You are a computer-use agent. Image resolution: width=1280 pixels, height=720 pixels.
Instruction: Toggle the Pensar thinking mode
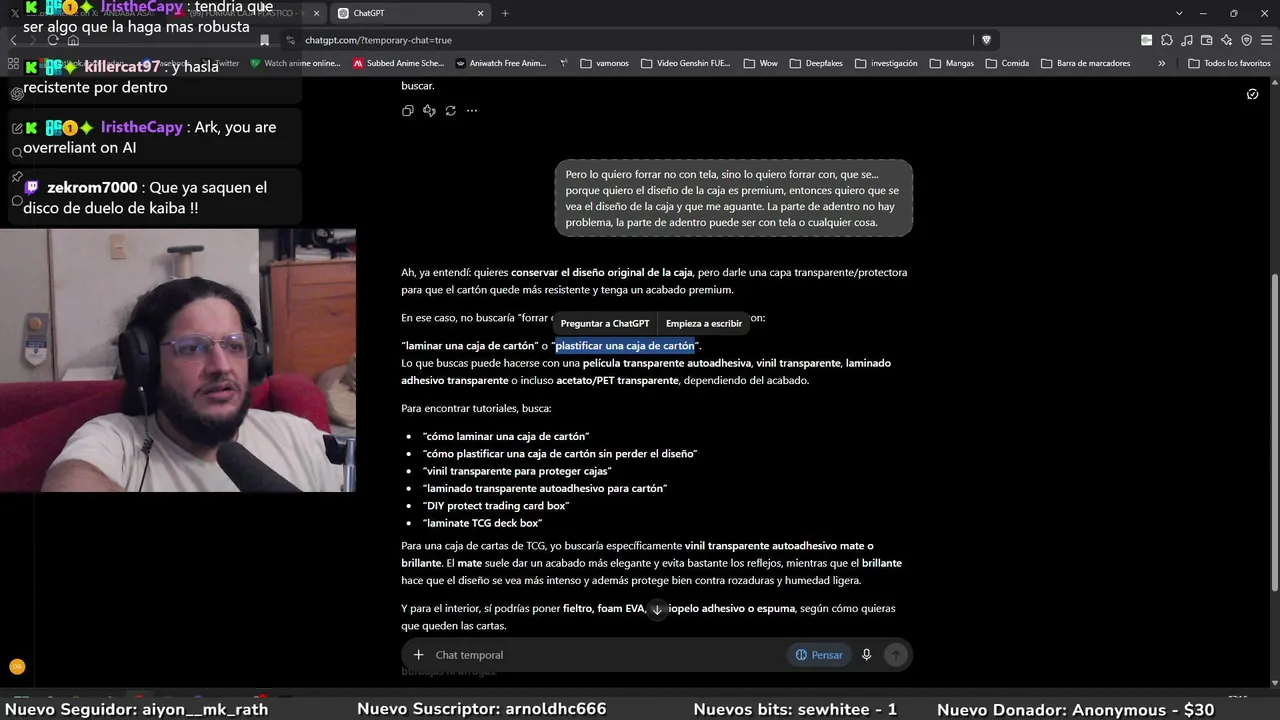(x=819, y=655)
